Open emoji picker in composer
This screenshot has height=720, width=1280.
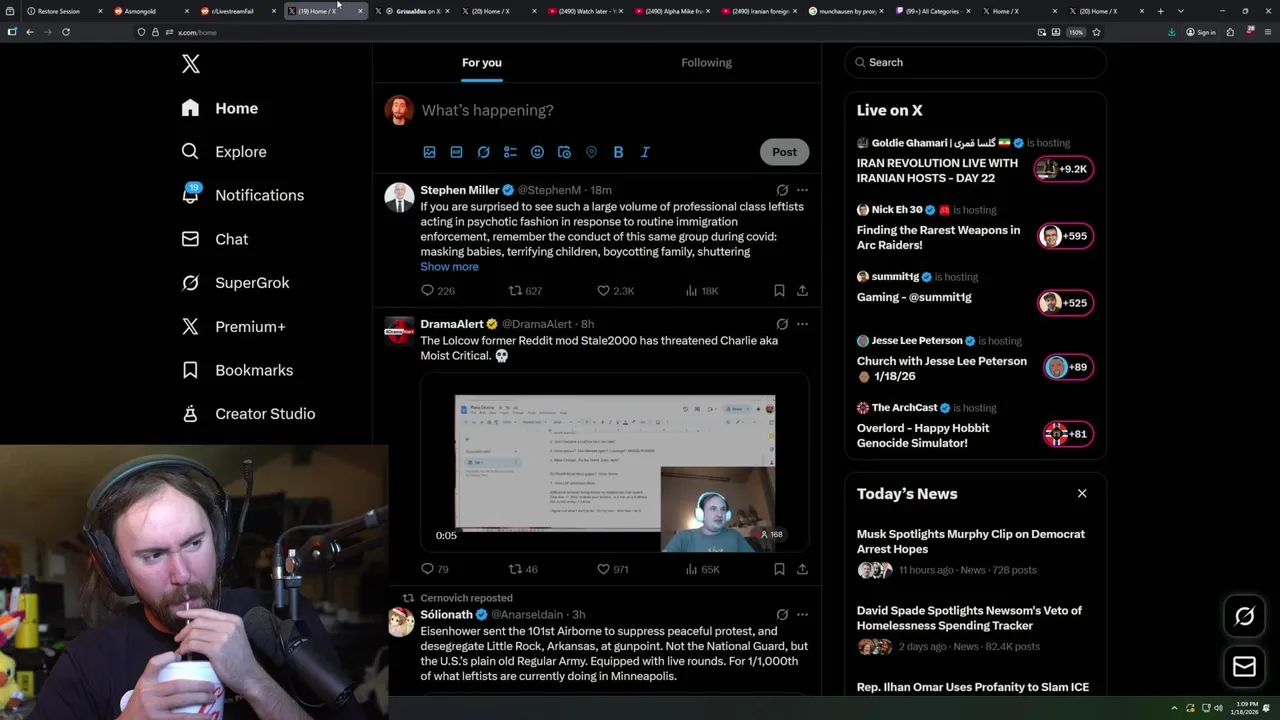point(537,152)
